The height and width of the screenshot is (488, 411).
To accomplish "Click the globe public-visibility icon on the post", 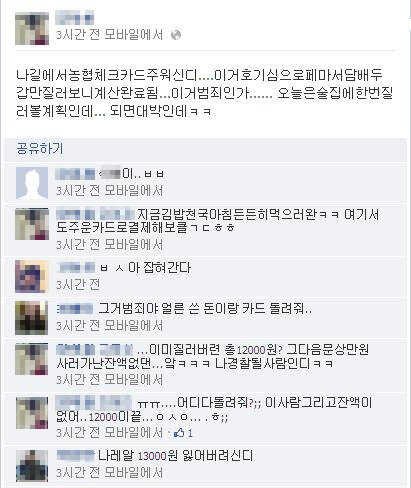I will click(x=176, y=34).
